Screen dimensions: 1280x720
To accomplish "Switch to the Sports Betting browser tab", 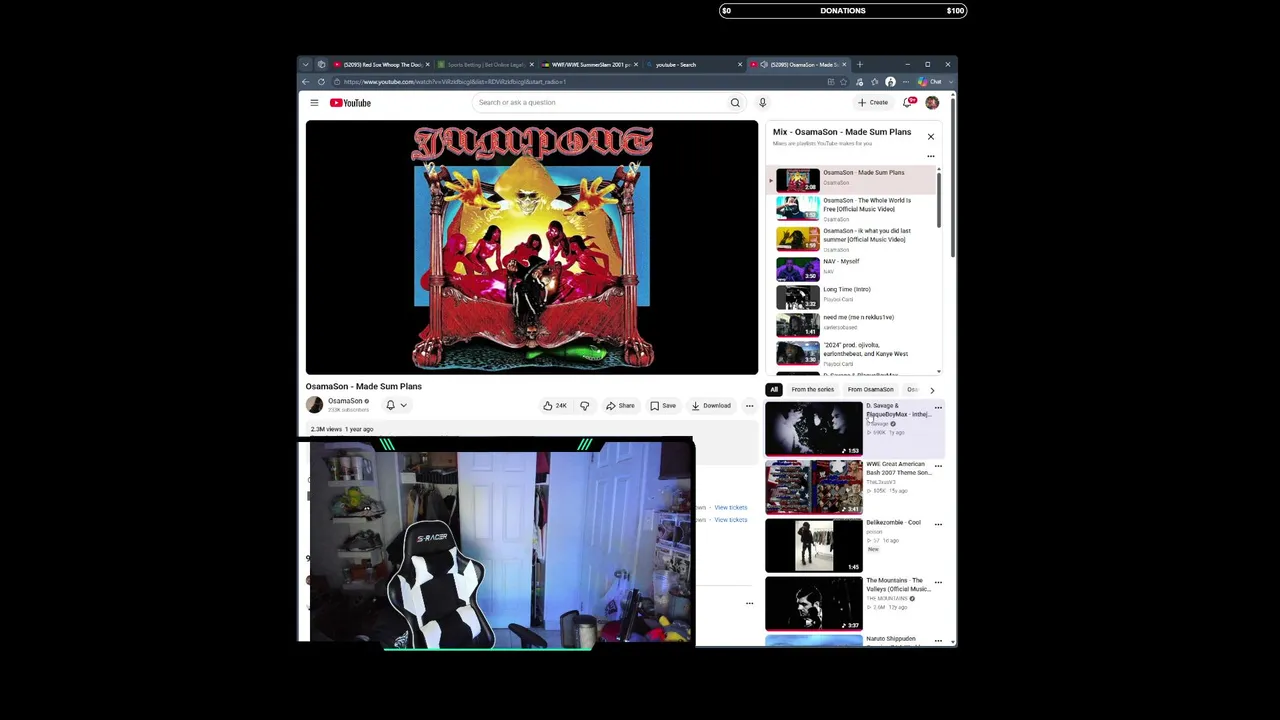I will 485,64.
